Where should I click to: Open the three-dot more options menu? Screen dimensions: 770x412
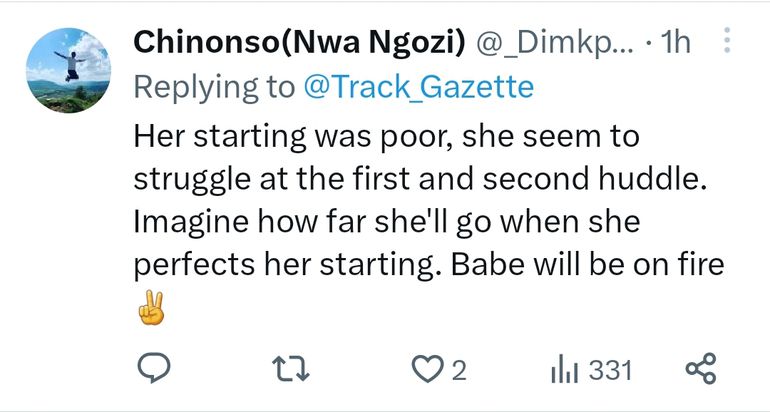[727, 41]
